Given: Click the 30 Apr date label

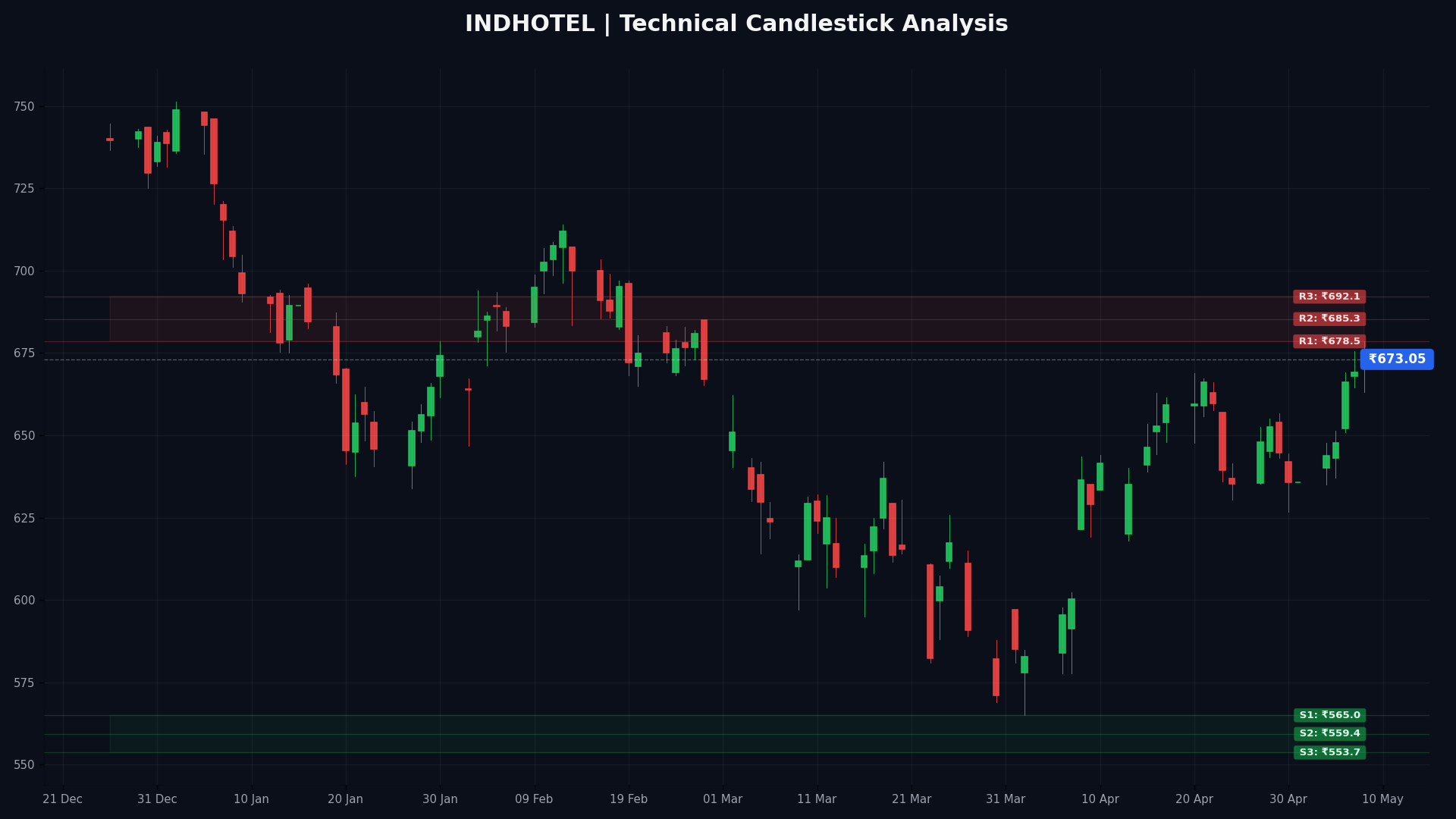Looking at the screenshot, I should click(1288, 799).
